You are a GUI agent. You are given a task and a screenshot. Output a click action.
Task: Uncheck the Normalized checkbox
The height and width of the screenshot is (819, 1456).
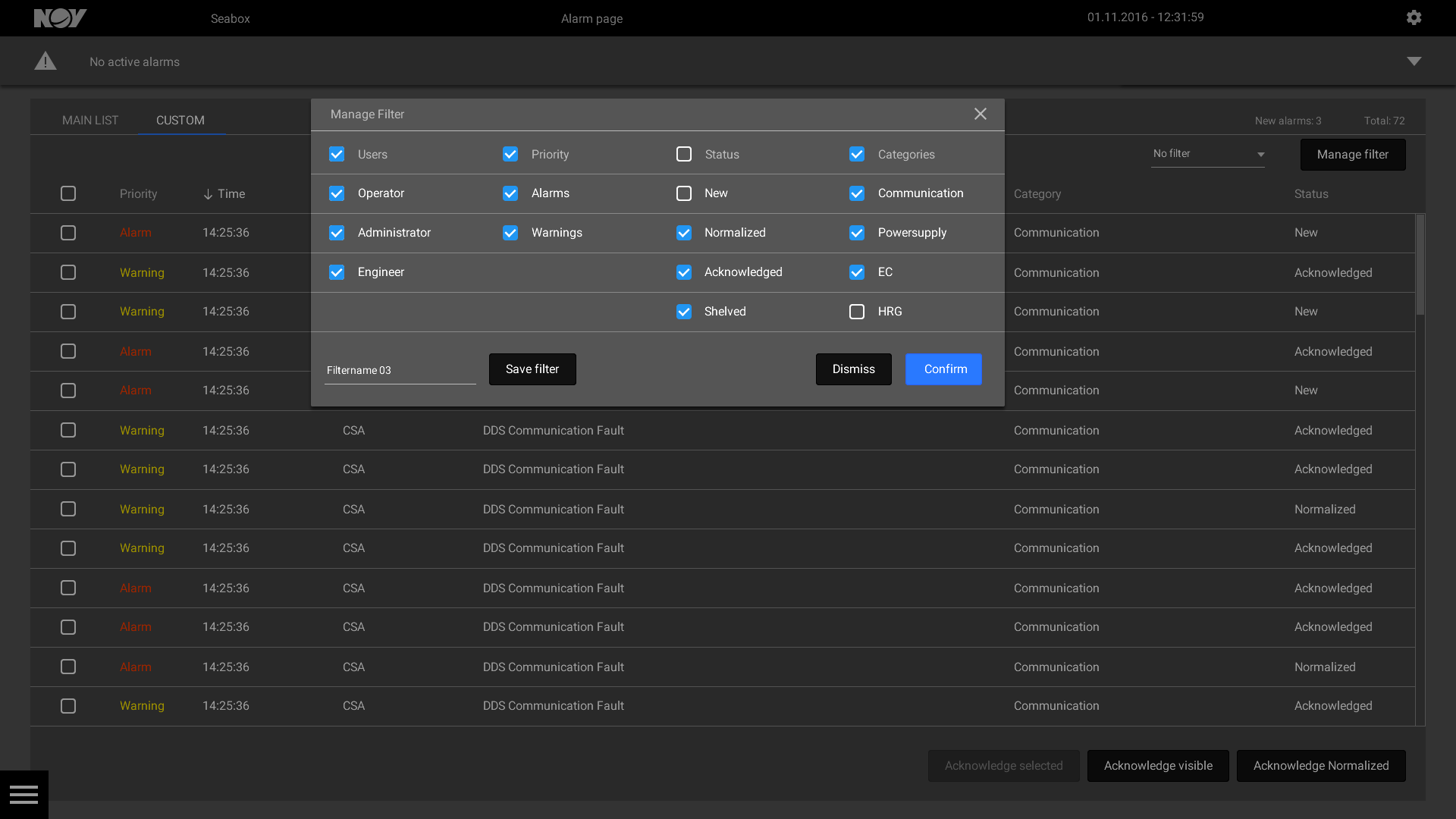point(684,233)
